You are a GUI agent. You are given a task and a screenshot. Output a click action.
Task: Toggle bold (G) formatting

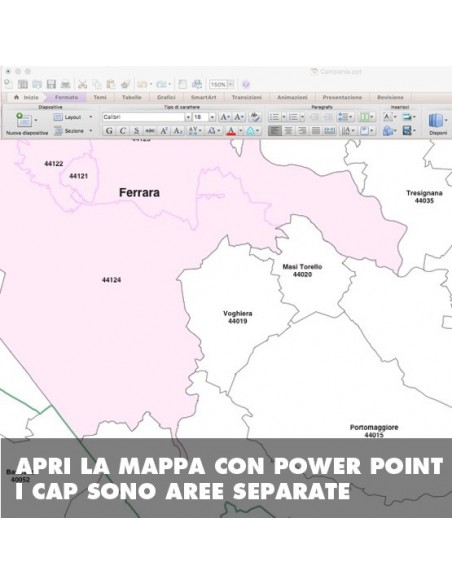click(x=109, y=130)
